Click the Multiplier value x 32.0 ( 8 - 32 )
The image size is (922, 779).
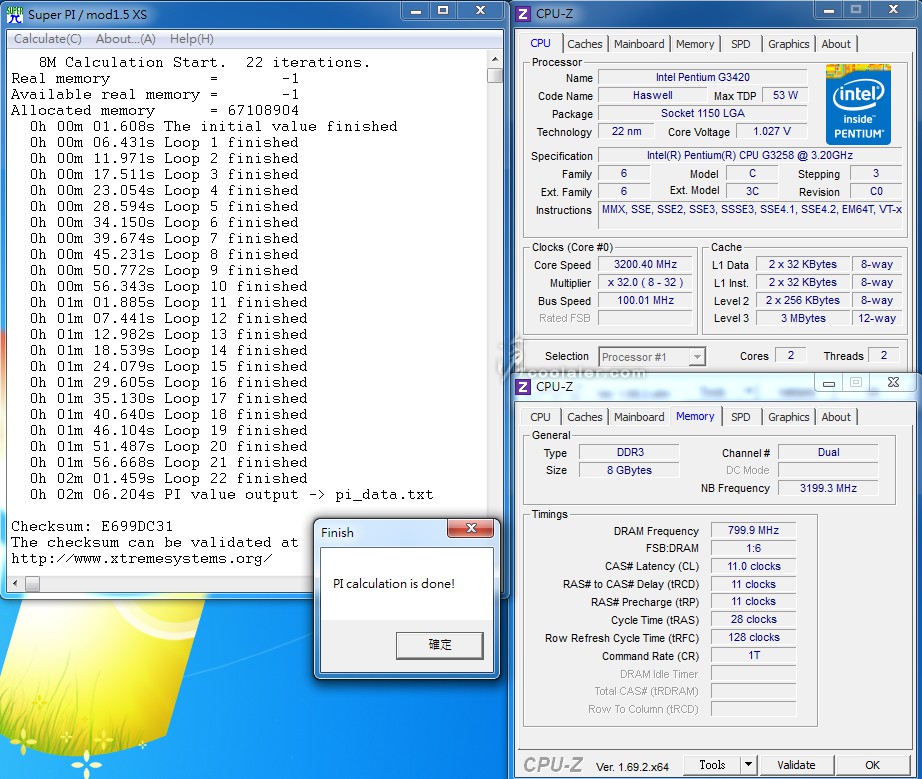pos(645,282)
